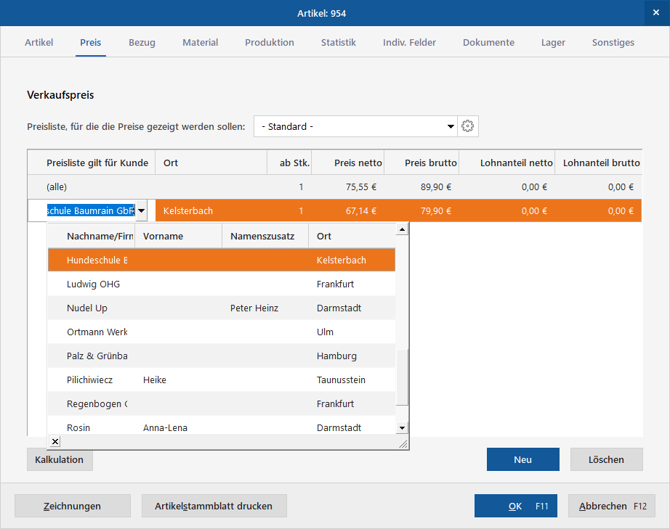The image size is (670, 529).
Task: Click Artikelstammblatt drucken button
Action: (x=214, y=506)
